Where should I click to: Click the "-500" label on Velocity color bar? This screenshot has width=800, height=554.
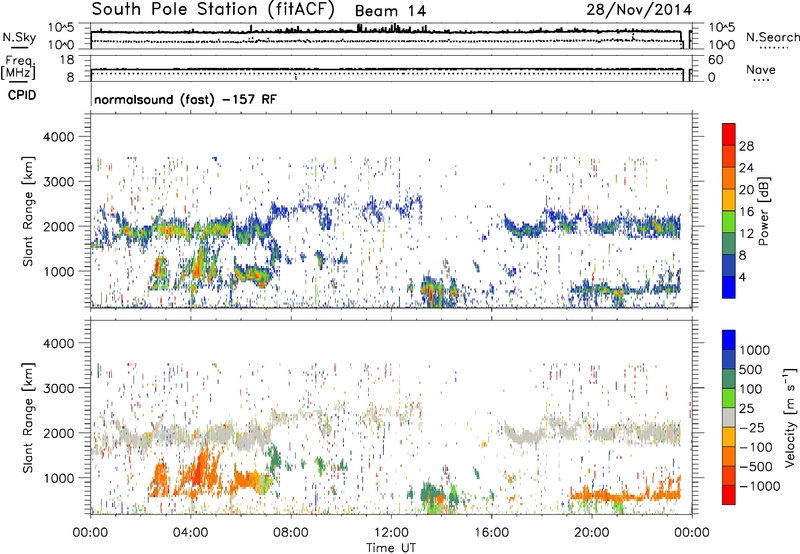756,466
